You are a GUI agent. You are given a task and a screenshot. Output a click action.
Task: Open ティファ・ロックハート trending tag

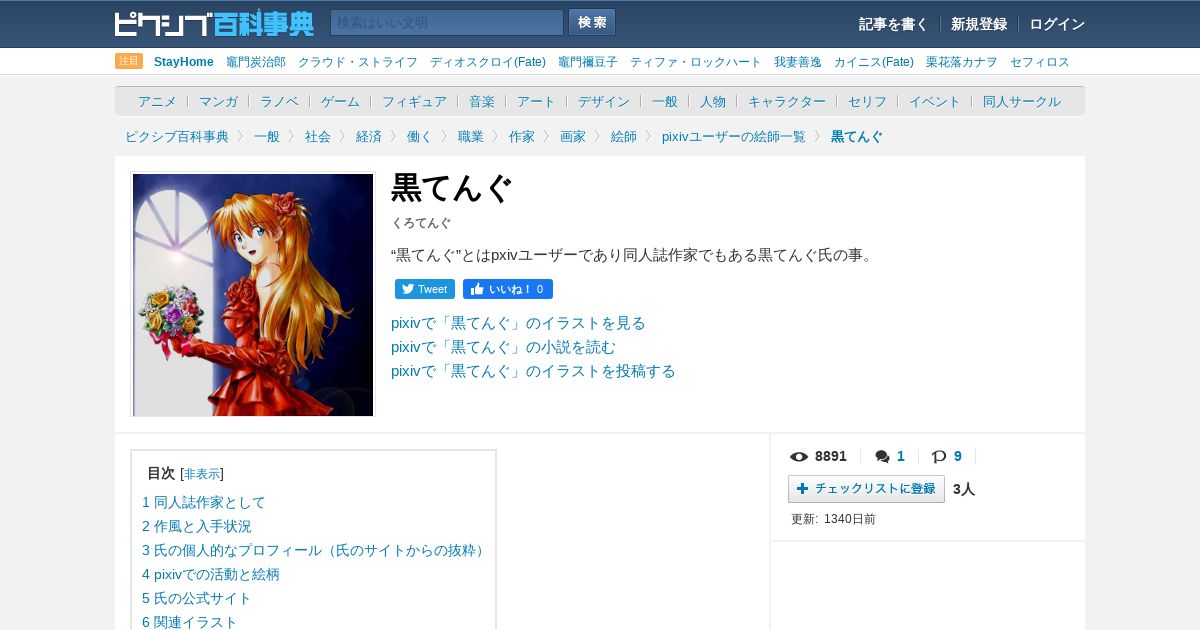[696, 62]
